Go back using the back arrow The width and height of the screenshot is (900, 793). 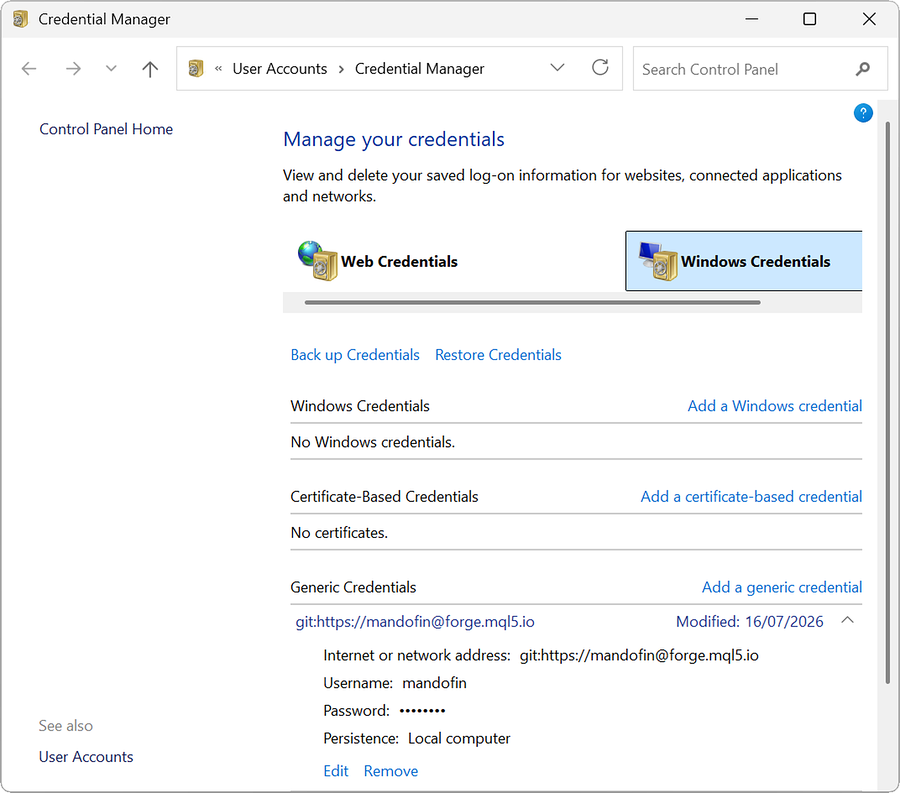tap(29, 69)
